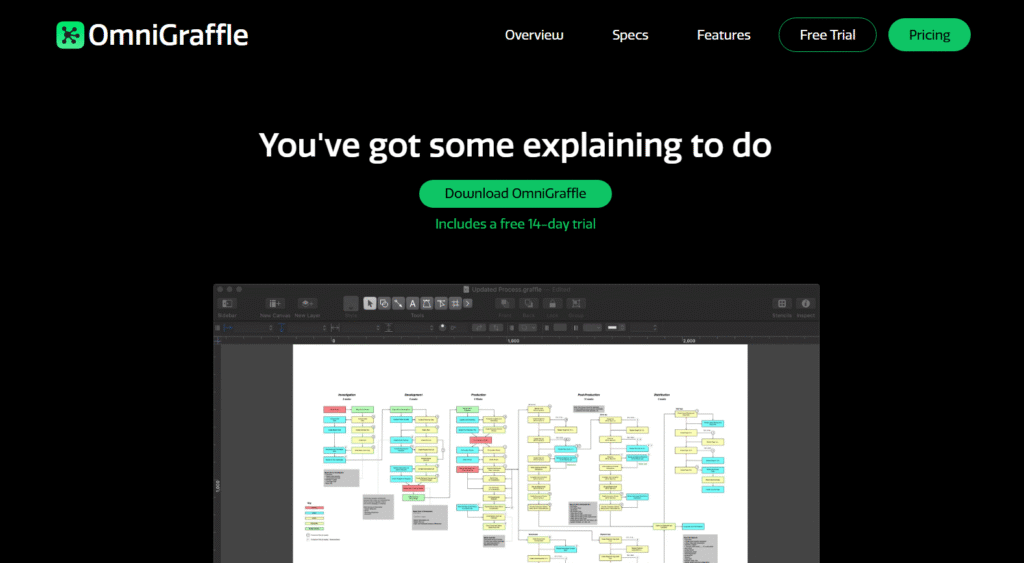The image size is (1024, 563).
Task: Select the arrow Selection tool
Action: tap(370, 303)
